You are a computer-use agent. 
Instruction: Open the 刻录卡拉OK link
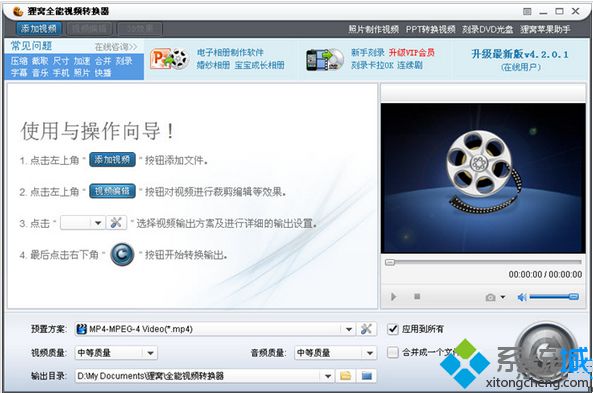(x=372, y=65)
